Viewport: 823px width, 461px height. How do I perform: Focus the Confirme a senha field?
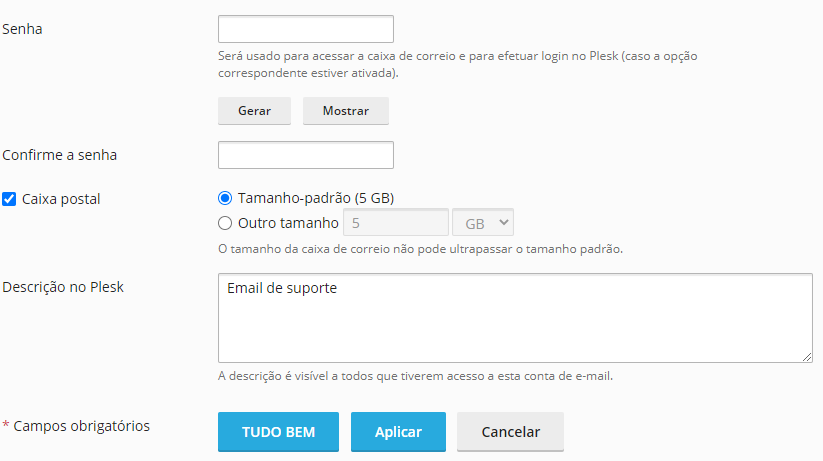305,155
